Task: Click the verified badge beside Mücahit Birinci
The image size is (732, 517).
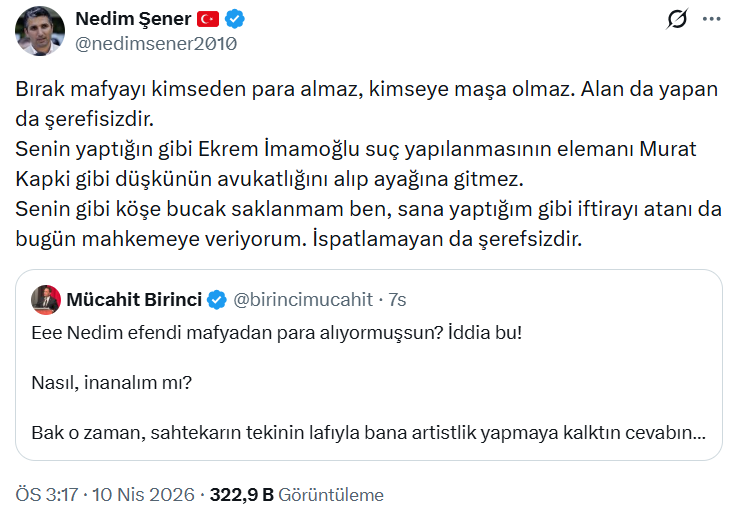Action: coord(215,298)
